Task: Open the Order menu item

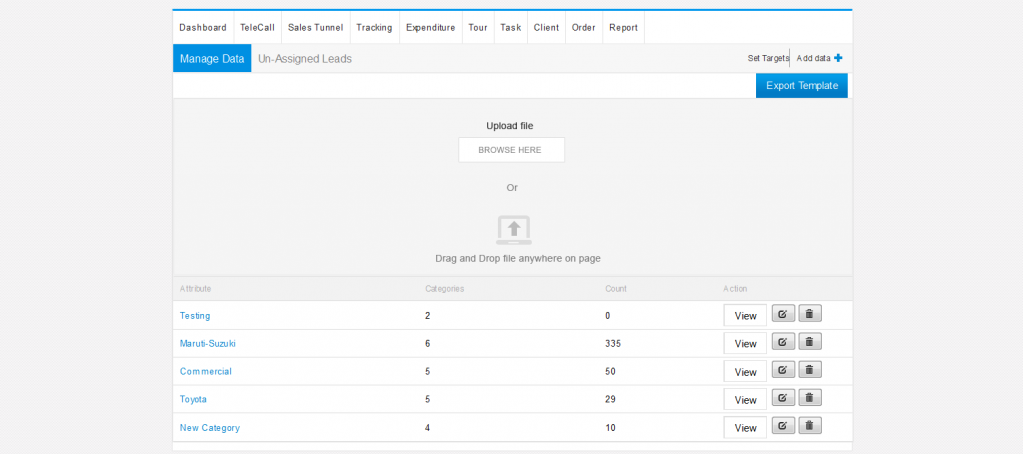Action: [x=584, y=27]
